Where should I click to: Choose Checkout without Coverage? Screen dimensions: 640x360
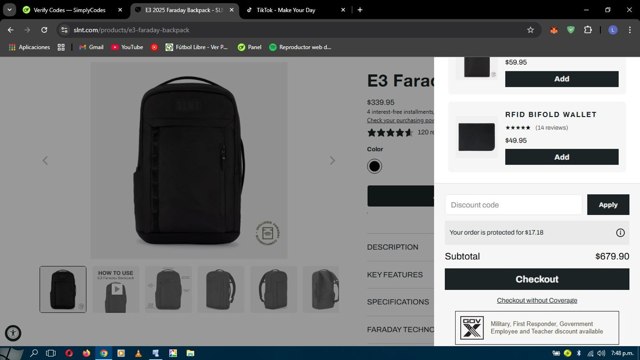pyautogui.click(x=537, y=300)
